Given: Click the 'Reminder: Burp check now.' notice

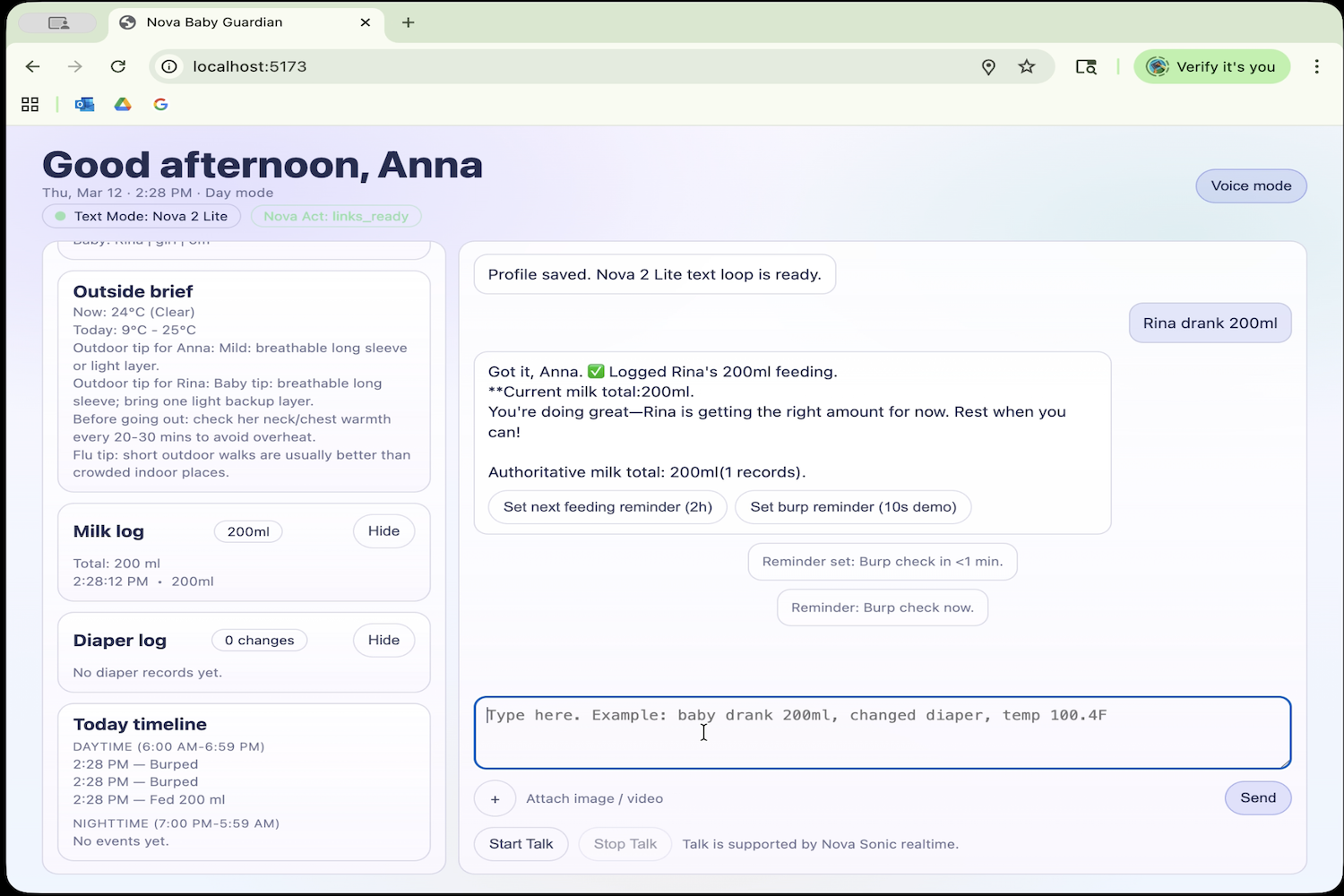Looking at the screenshot, I should (x=883, y=607).
